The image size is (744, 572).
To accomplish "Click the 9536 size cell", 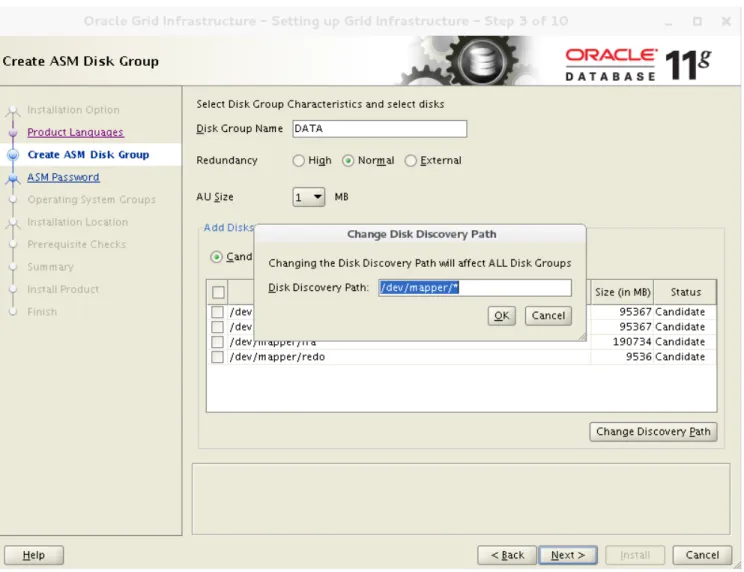I will [638, 357].
